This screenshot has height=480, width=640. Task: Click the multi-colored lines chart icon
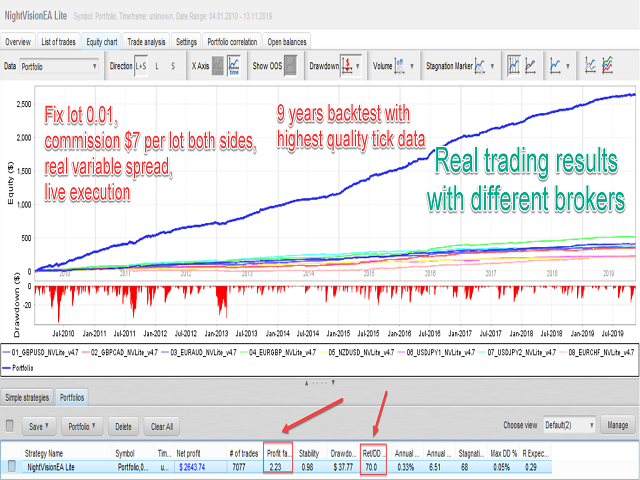tap(607, 65)
